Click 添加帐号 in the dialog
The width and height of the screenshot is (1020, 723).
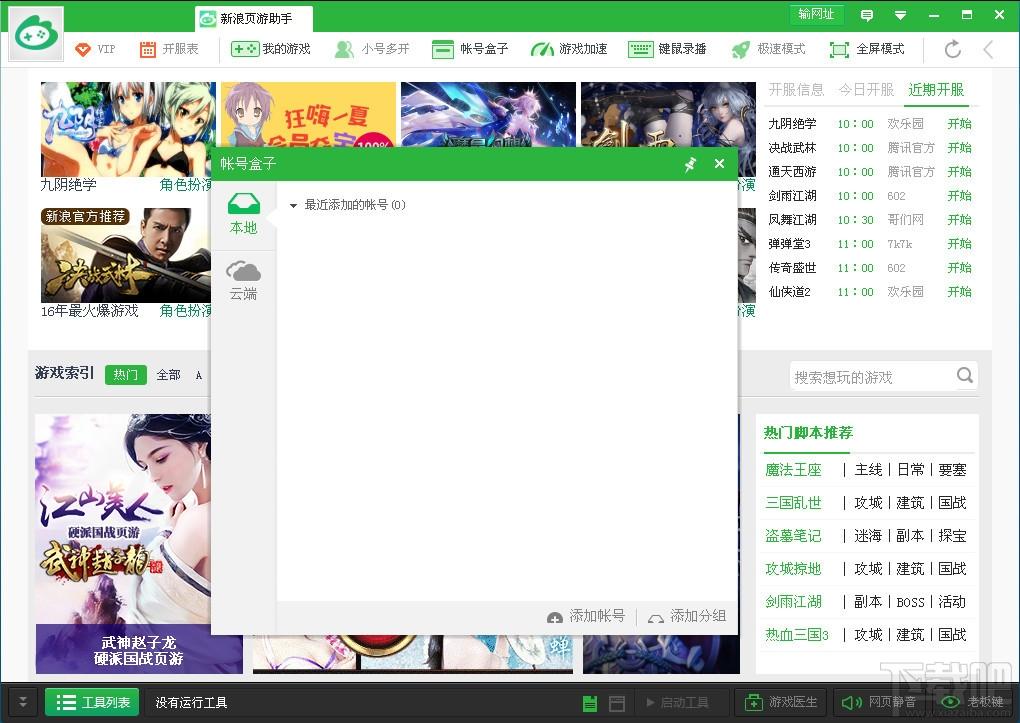click(x=586, y=616)
